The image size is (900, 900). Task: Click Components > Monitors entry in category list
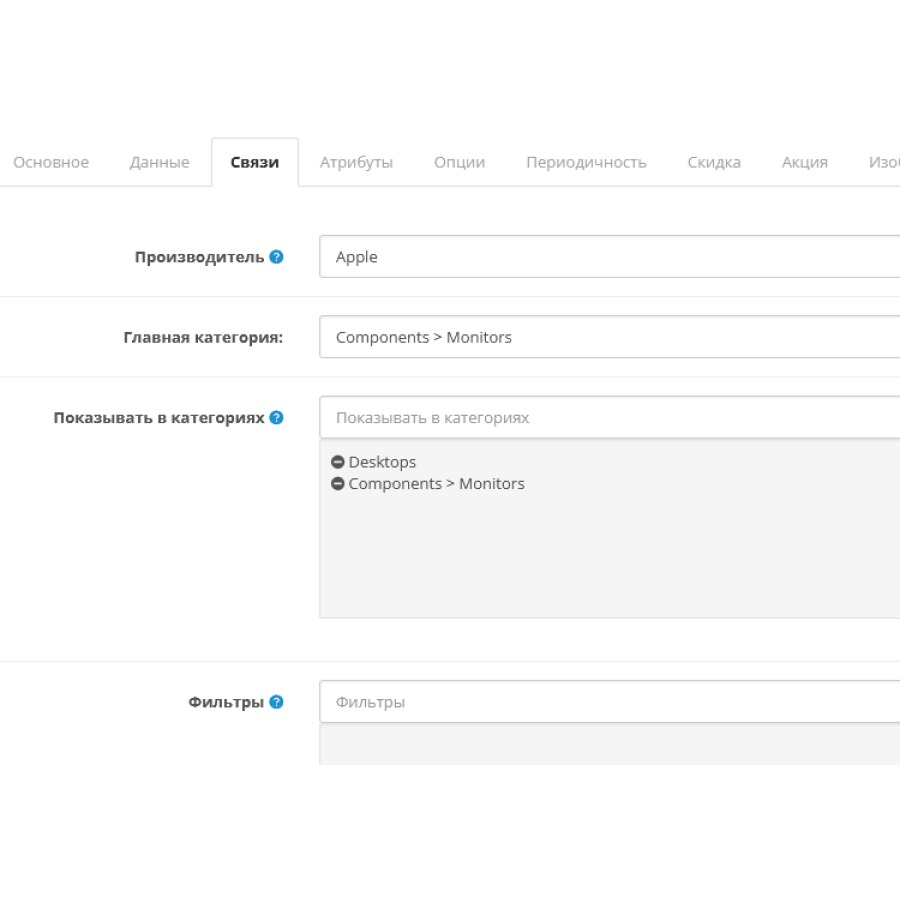[436, 484]
